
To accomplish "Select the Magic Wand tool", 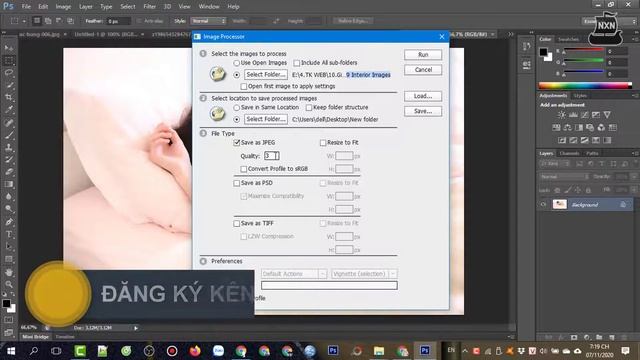I will coord(9,85).
